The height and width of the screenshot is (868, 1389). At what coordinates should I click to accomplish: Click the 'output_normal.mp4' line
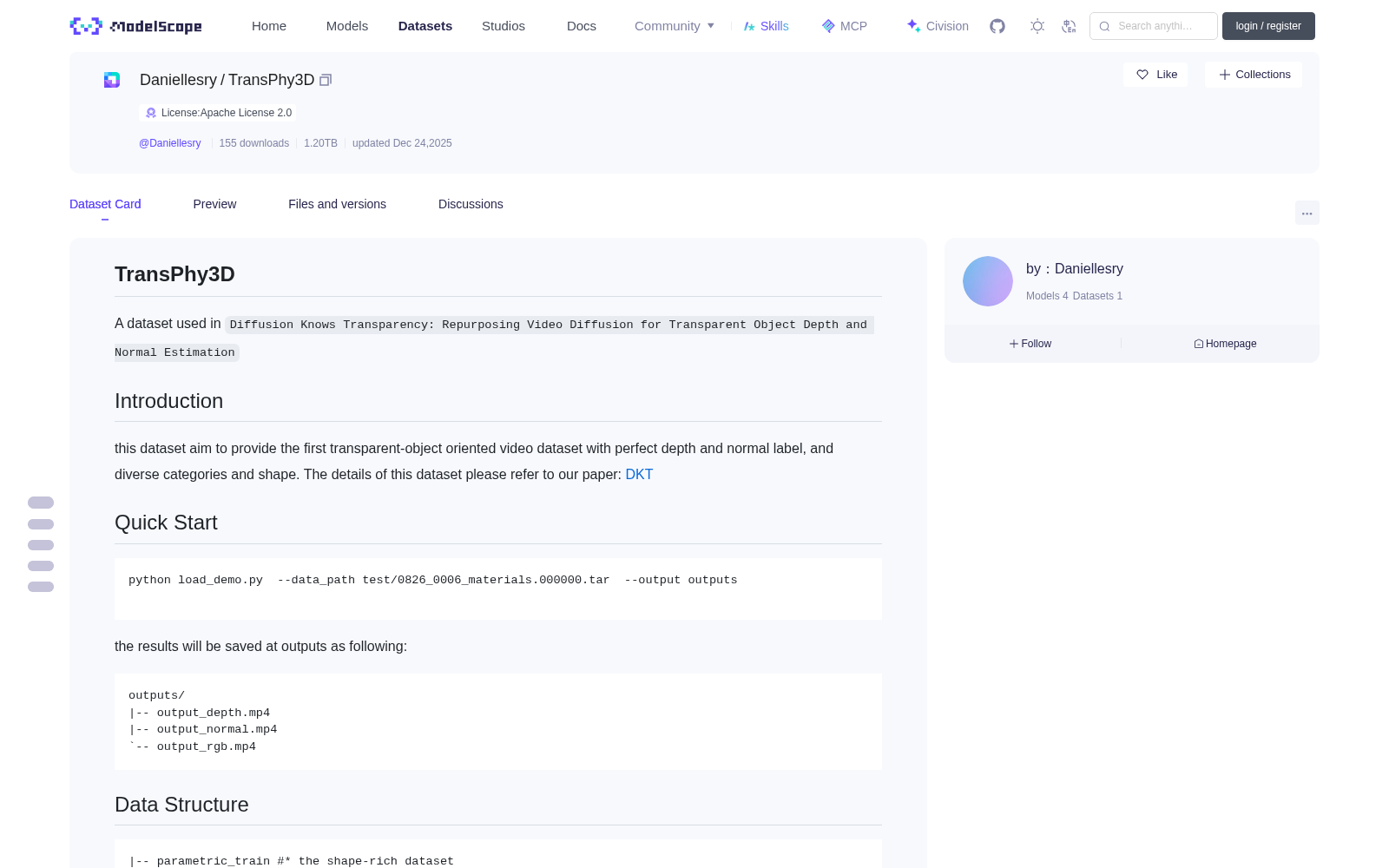pyautogui.click(x=203, y=729)
